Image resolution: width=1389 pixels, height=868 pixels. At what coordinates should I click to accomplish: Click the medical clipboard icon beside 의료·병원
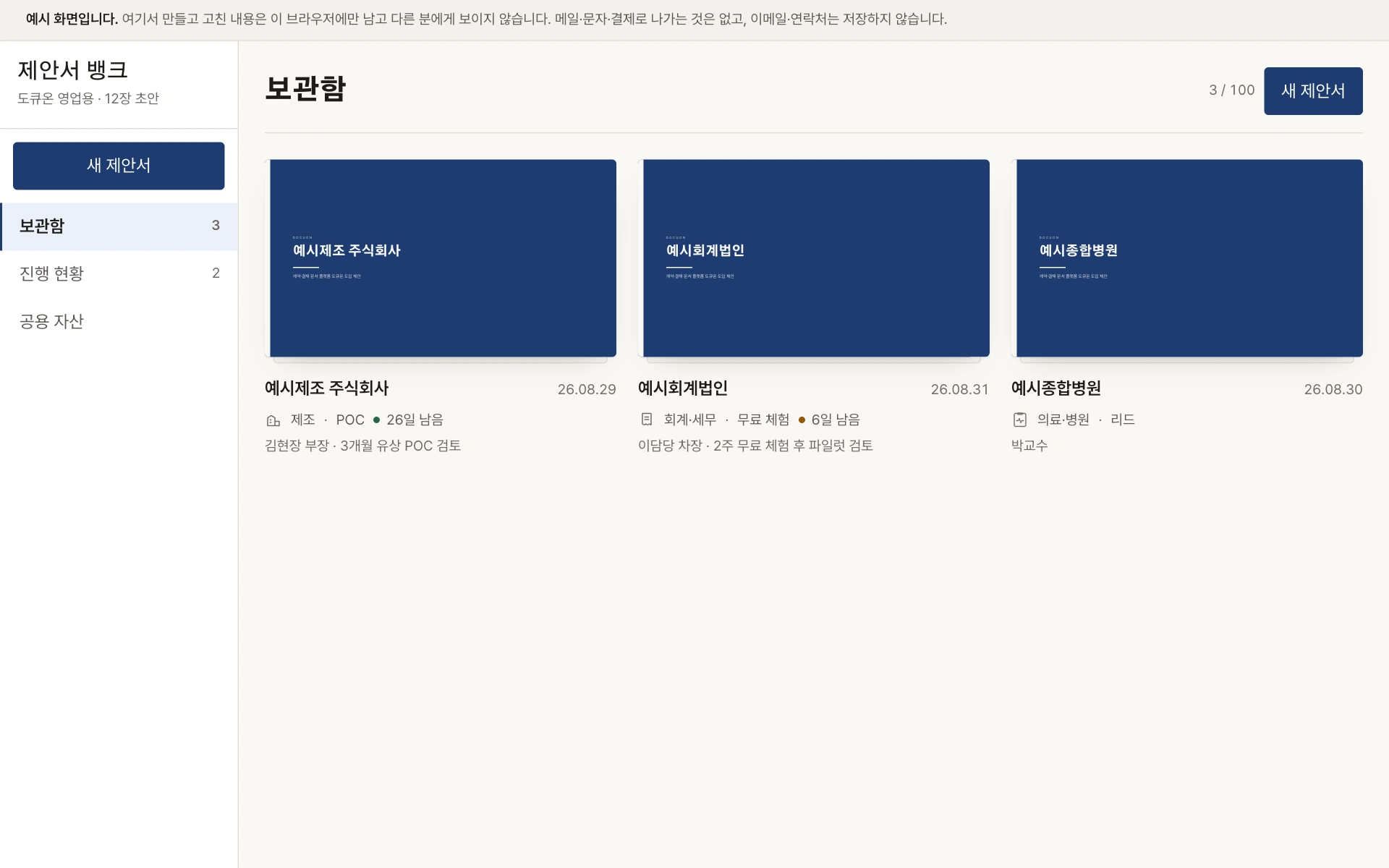tap(1020, 420)
